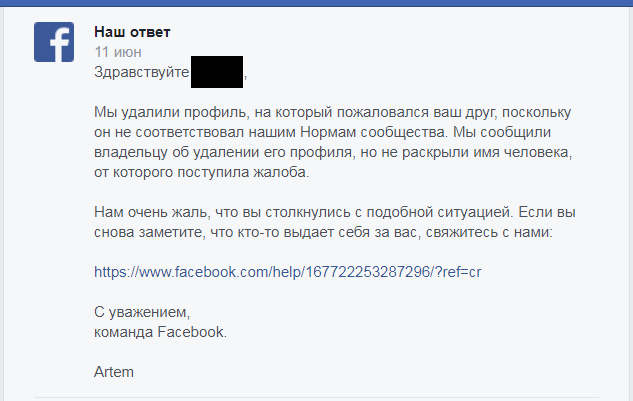The height and width of the screenshot is (401, 633).
Task: Click the phrase "подобной ситуацией"
Action: pyautogui.click(x=441, y=212)
